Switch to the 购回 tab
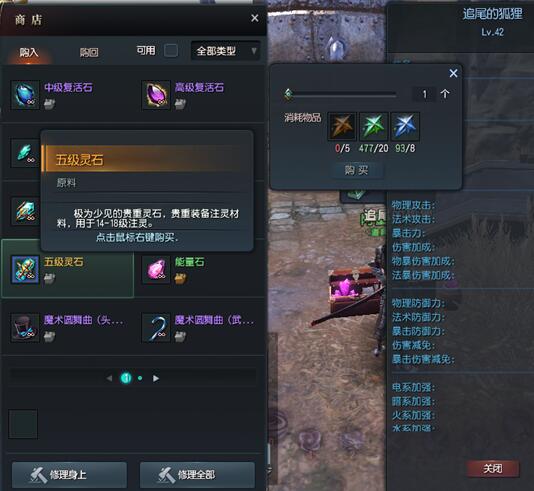This screenshot has height=491, width=534. [89, 52]
